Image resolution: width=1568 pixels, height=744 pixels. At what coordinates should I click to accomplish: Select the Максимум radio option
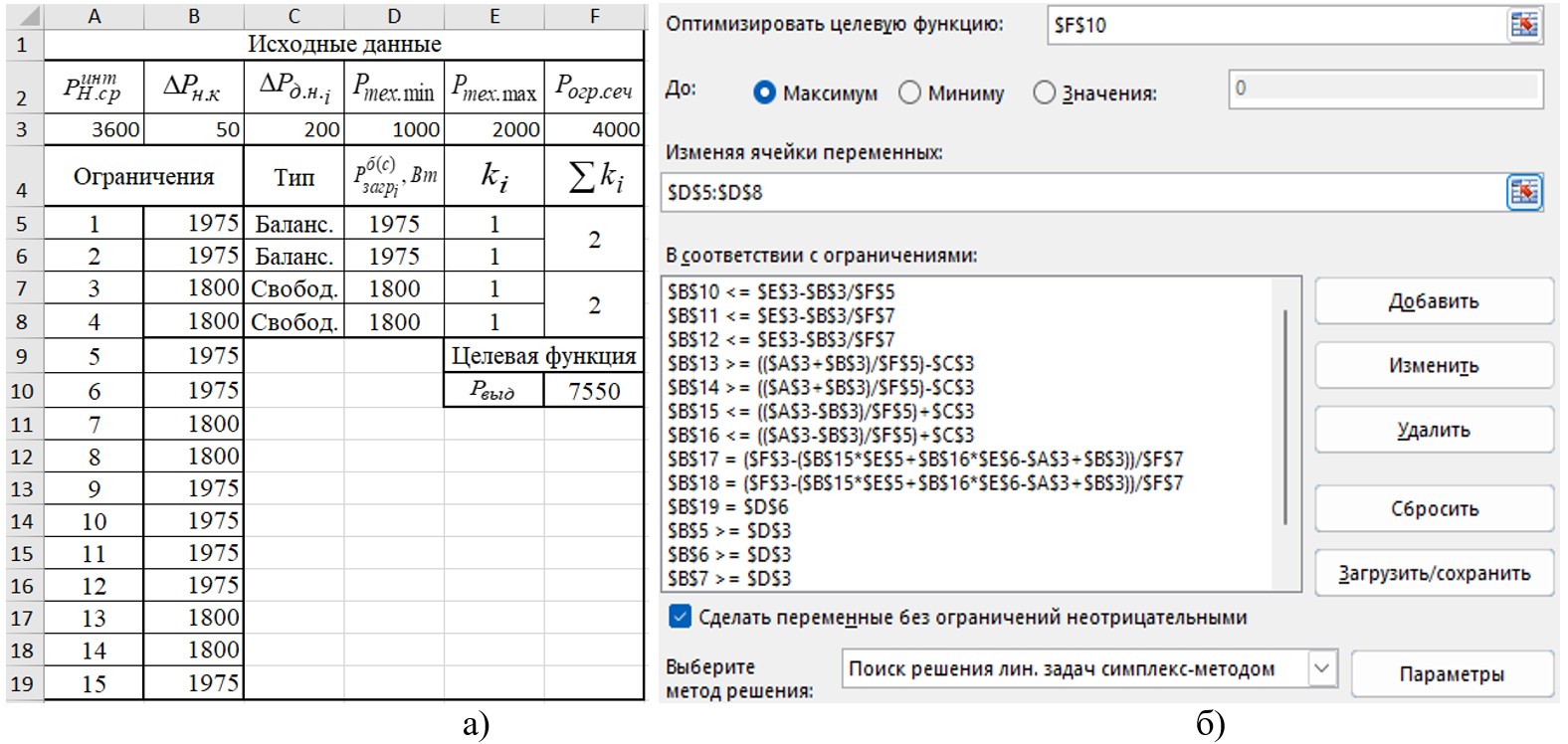(764, 93)
